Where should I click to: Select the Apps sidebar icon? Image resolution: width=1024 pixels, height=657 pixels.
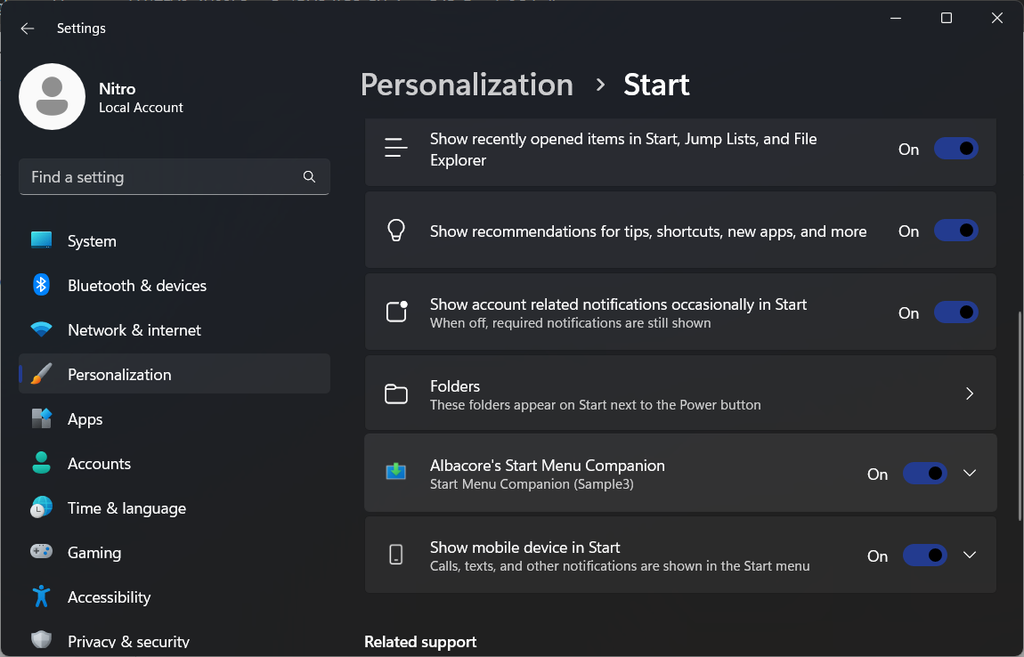pyautogui.click(x=41, y=418)
